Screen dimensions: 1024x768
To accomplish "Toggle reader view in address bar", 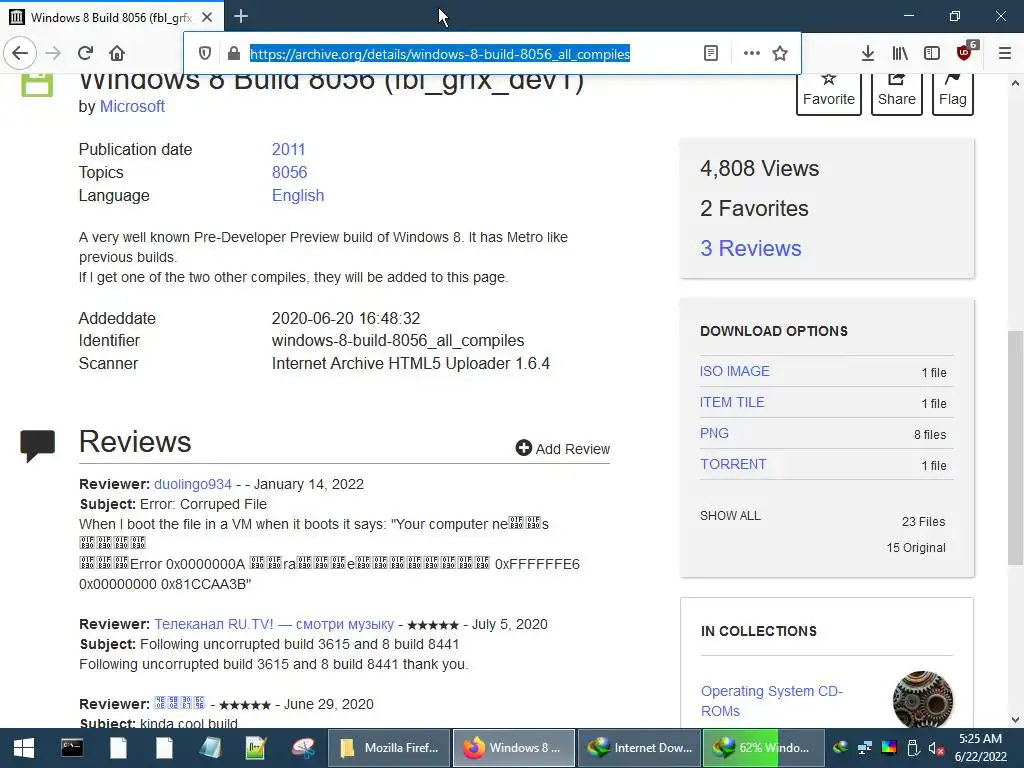I will pyautogui.click(x=711, y=54).
